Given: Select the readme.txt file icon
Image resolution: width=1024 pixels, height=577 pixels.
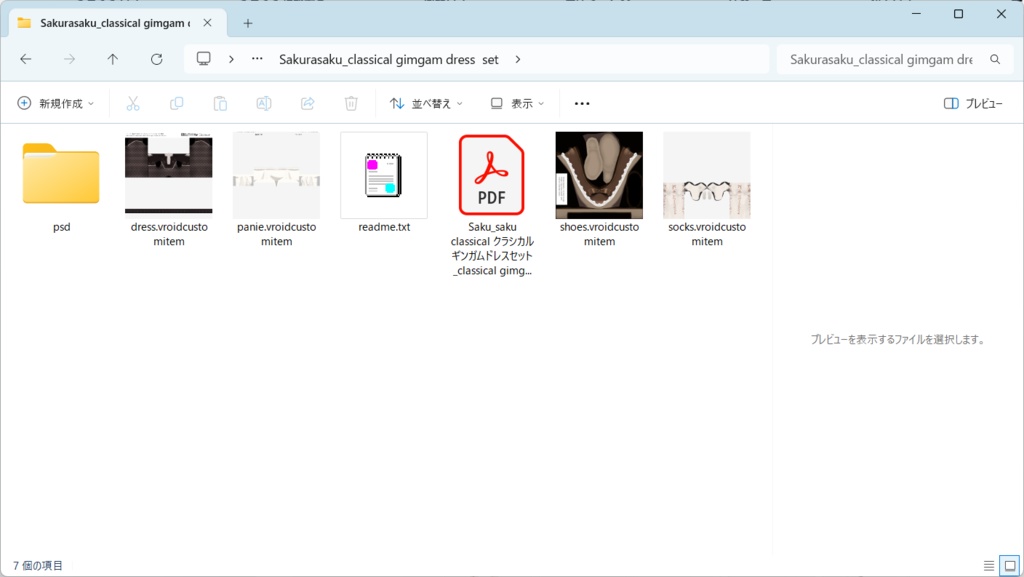Looking at the screenshot, I should (x=384, y=175).
